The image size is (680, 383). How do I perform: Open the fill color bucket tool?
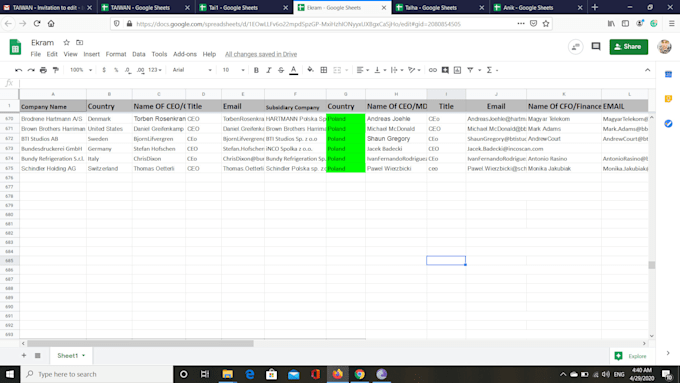coord(310,69)
